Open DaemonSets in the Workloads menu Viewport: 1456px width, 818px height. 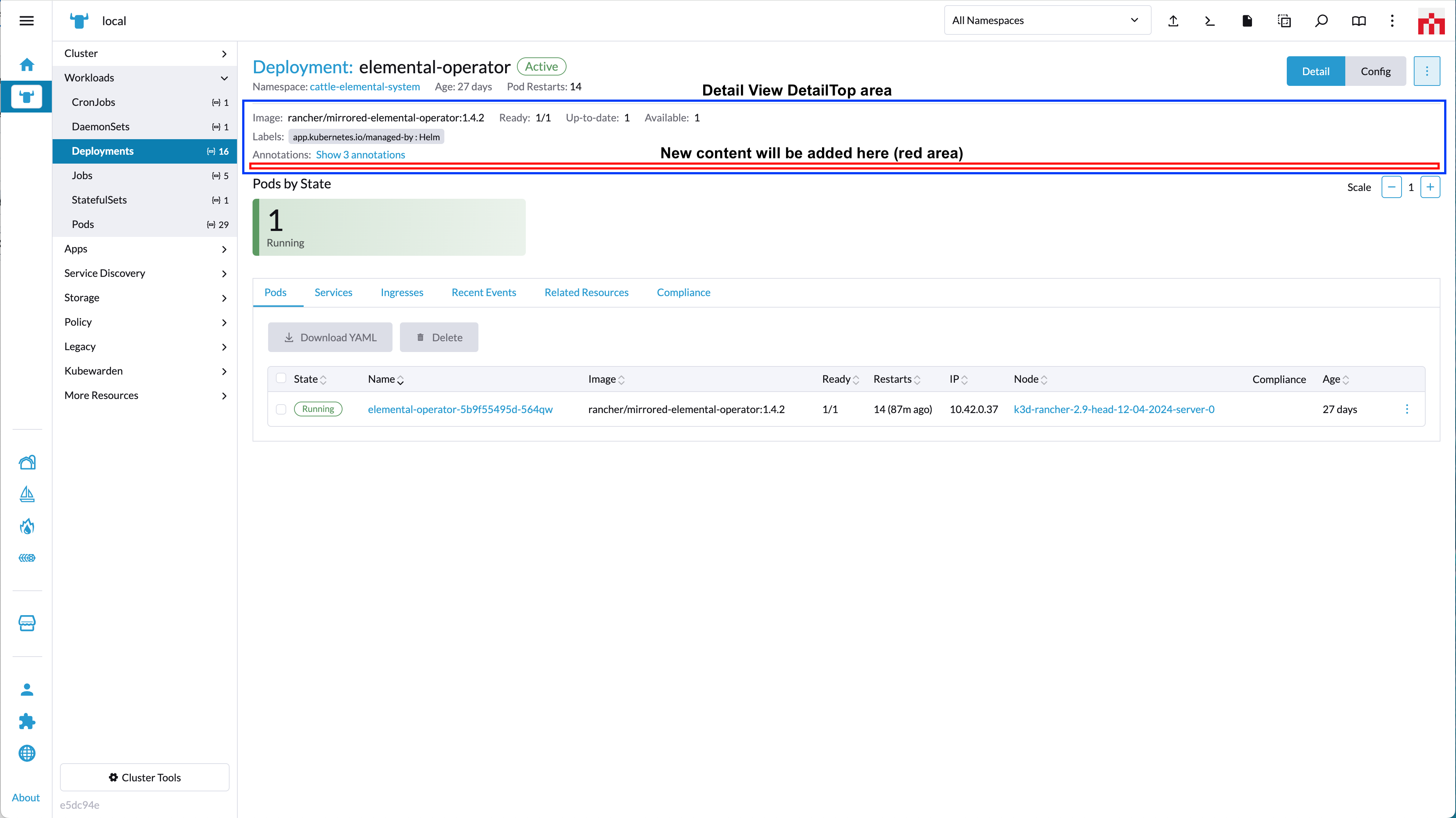tap(145, 127)
